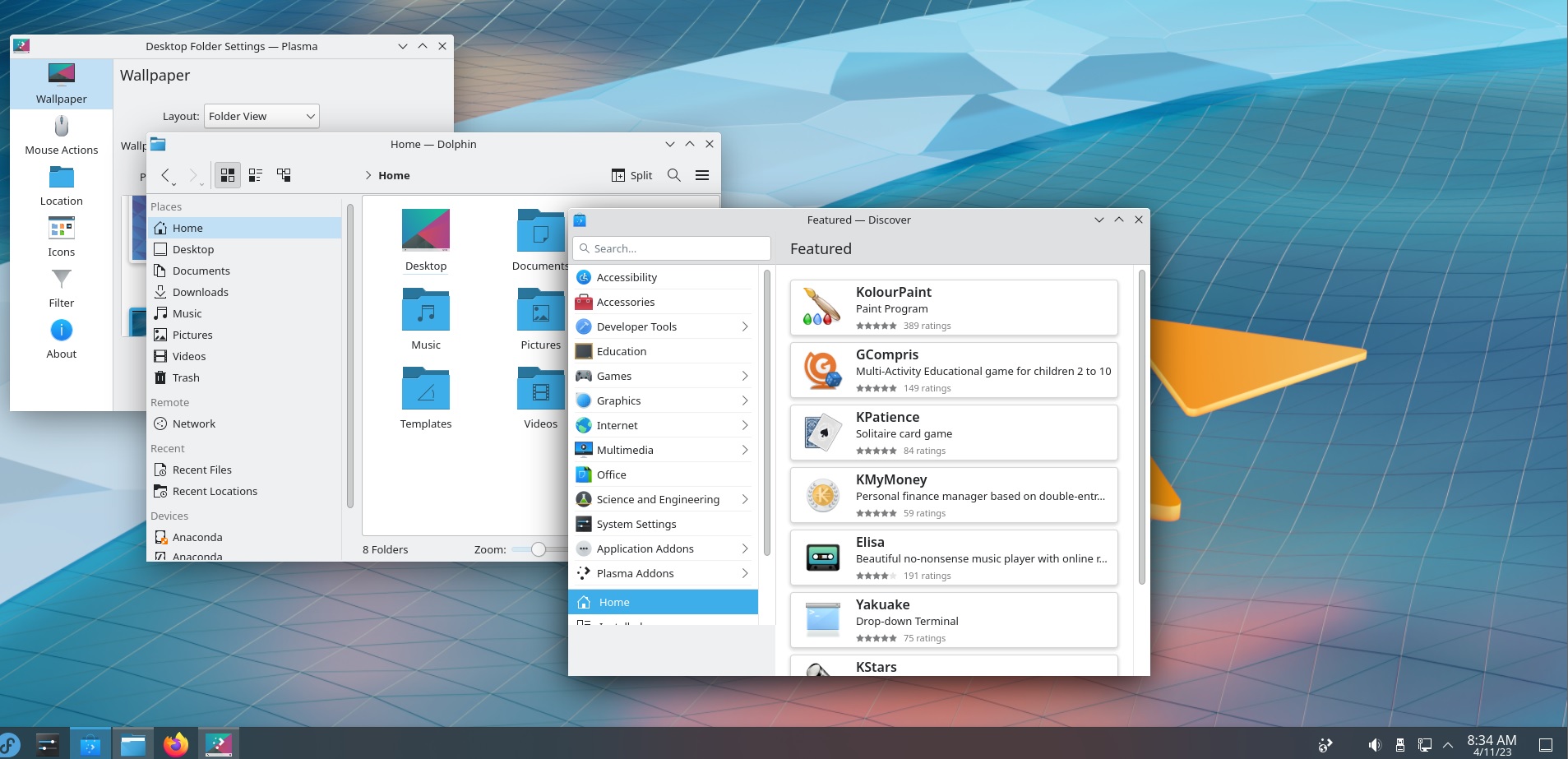Open KolourPaint app card
This screenshot has width=1568, height=759.
(x=954, y=308)
